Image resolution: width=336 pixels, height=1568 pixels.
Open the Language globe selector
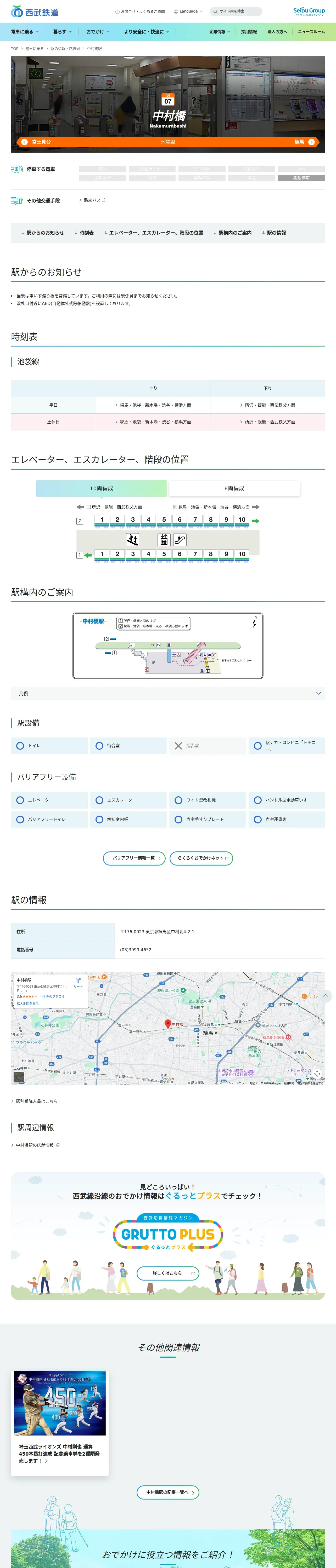point(188,11)
